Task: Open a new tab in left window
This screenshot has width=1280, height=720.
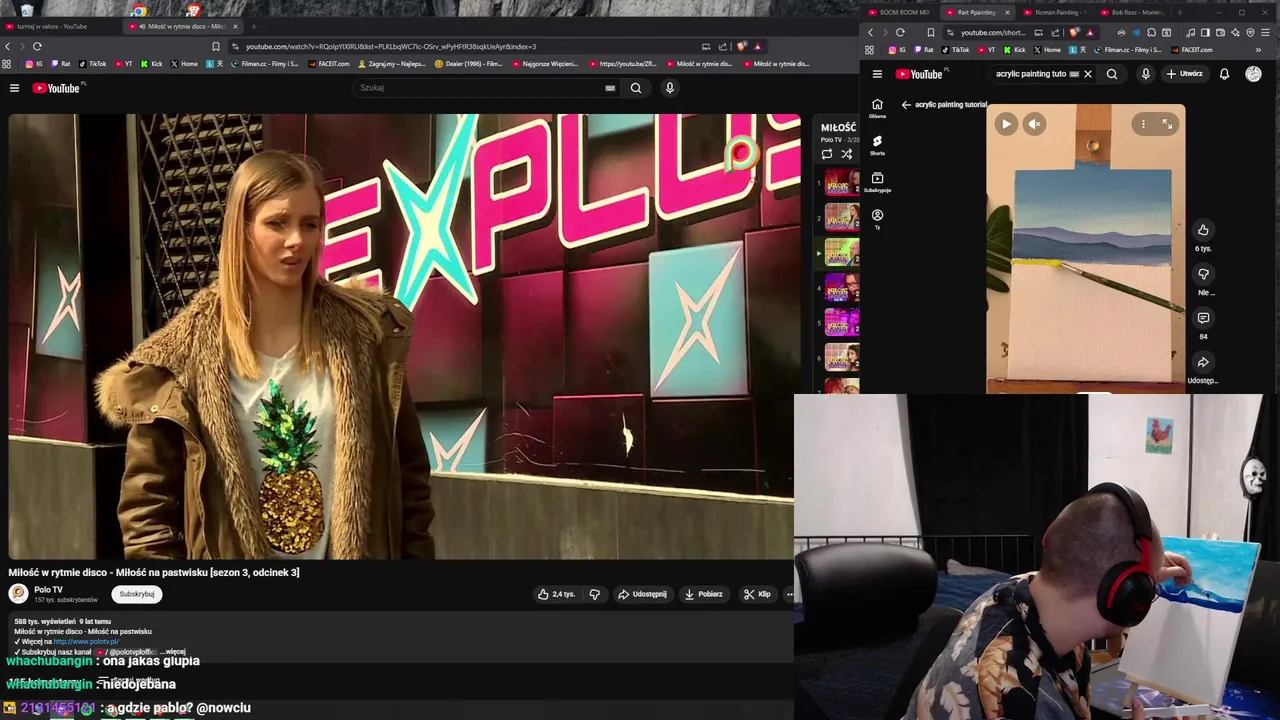Action: click(x=254, y=26)
